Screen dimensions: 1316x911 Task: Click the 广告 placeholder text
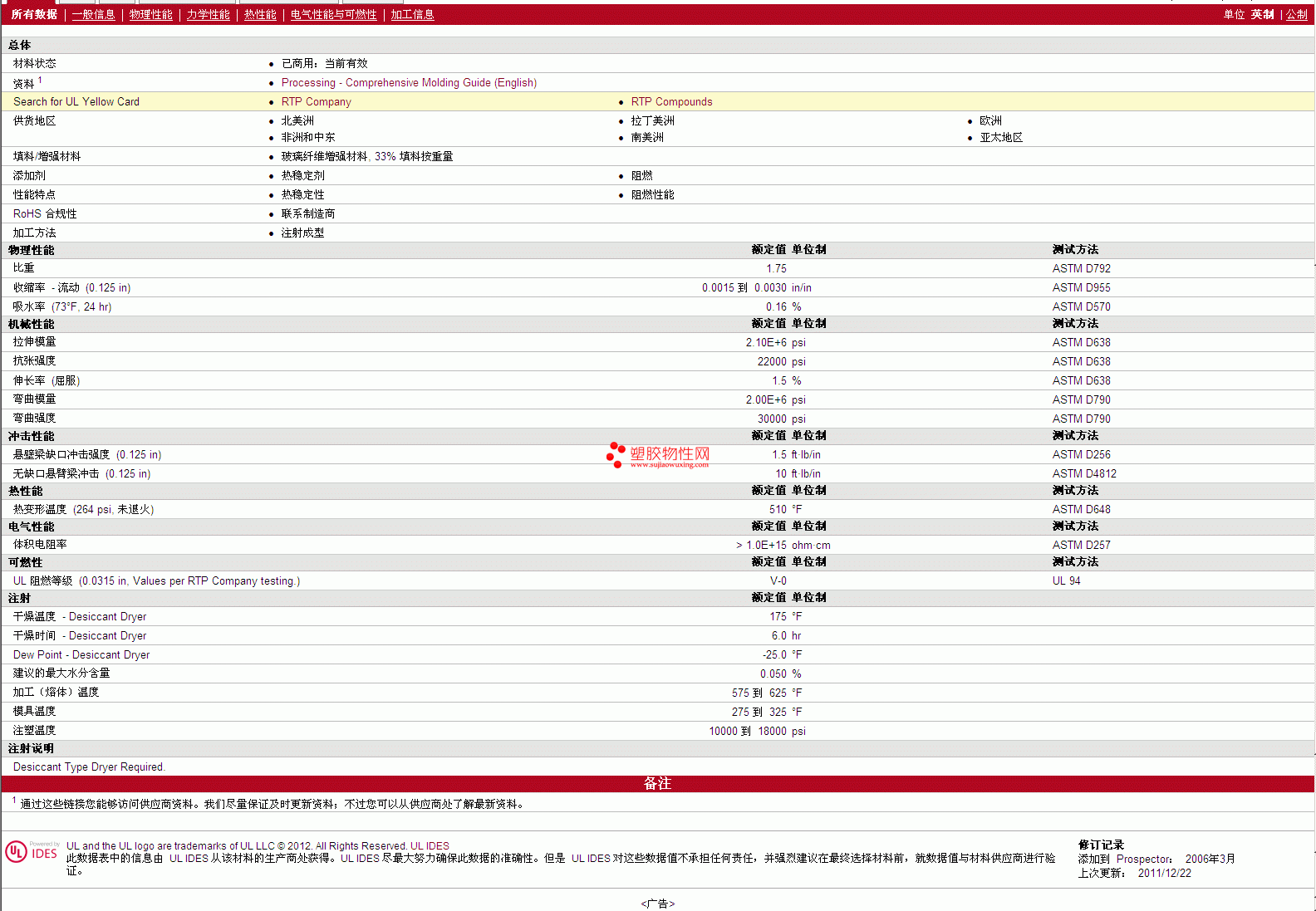[658, 904]
